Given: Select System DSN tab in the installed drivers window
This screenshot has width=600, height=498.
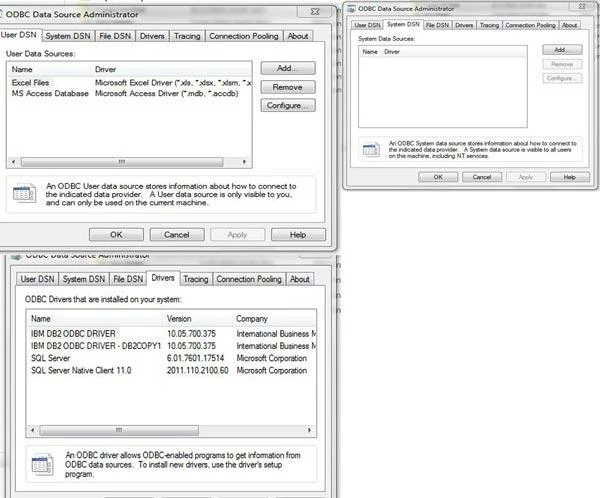Looking at the screenshot, I should pos(84,279).
